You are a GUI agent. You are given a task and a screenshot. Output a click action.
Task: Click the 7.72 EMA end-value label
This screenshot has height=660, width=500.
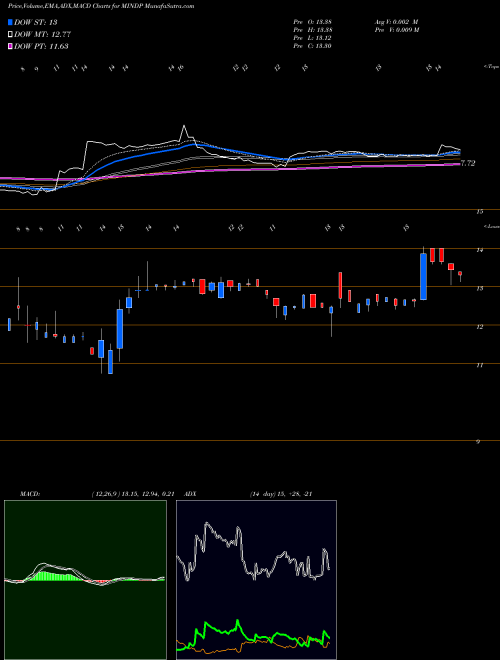point(468,163)
